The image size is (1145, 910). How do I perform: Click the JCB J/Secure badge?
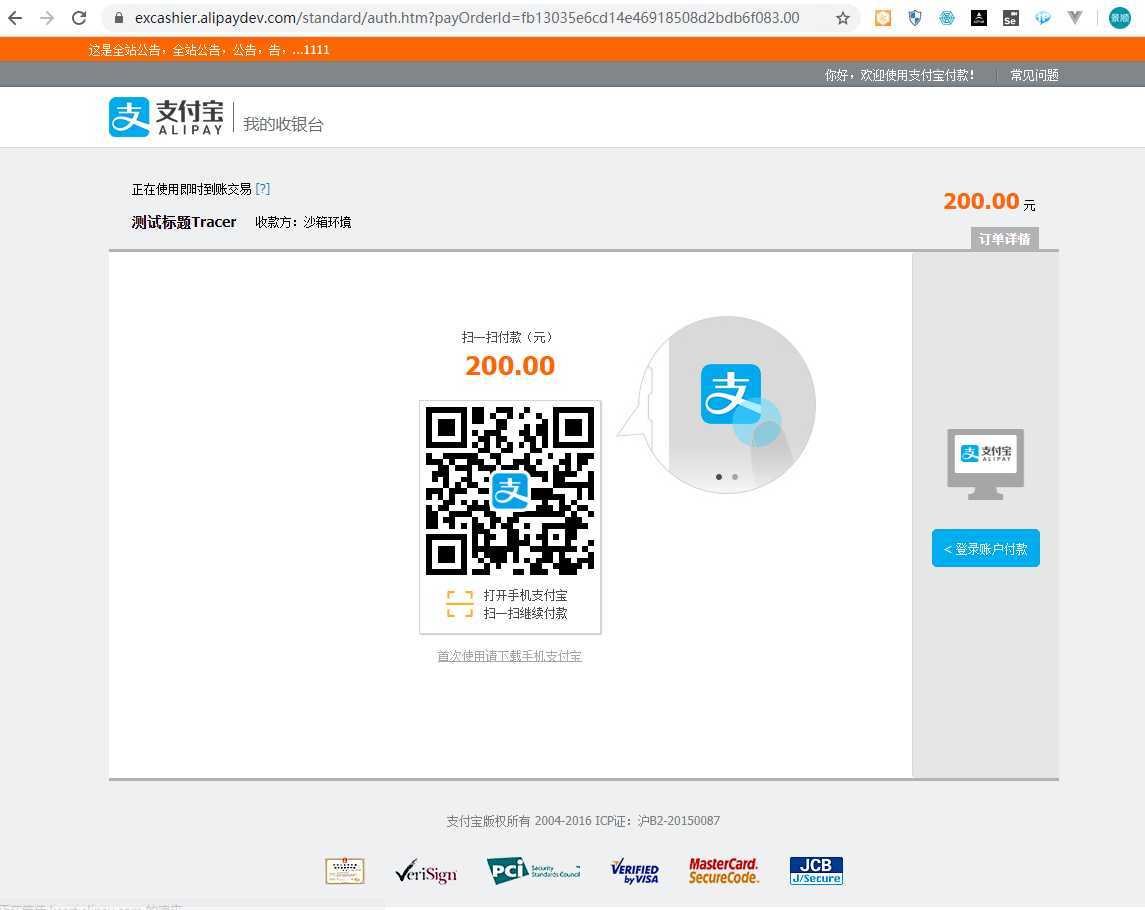tap(816, 871)
